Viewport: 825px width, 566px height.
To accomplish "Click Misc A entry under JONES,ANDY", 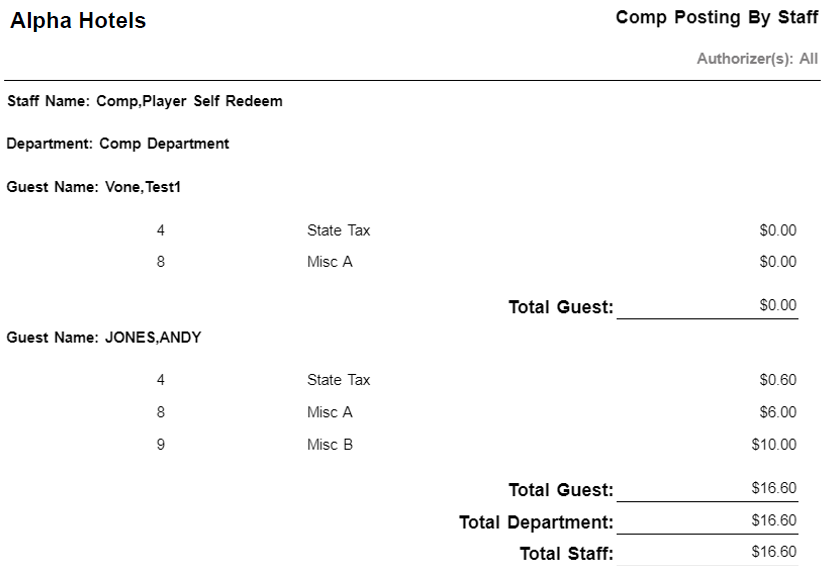I will coord(476,412).
